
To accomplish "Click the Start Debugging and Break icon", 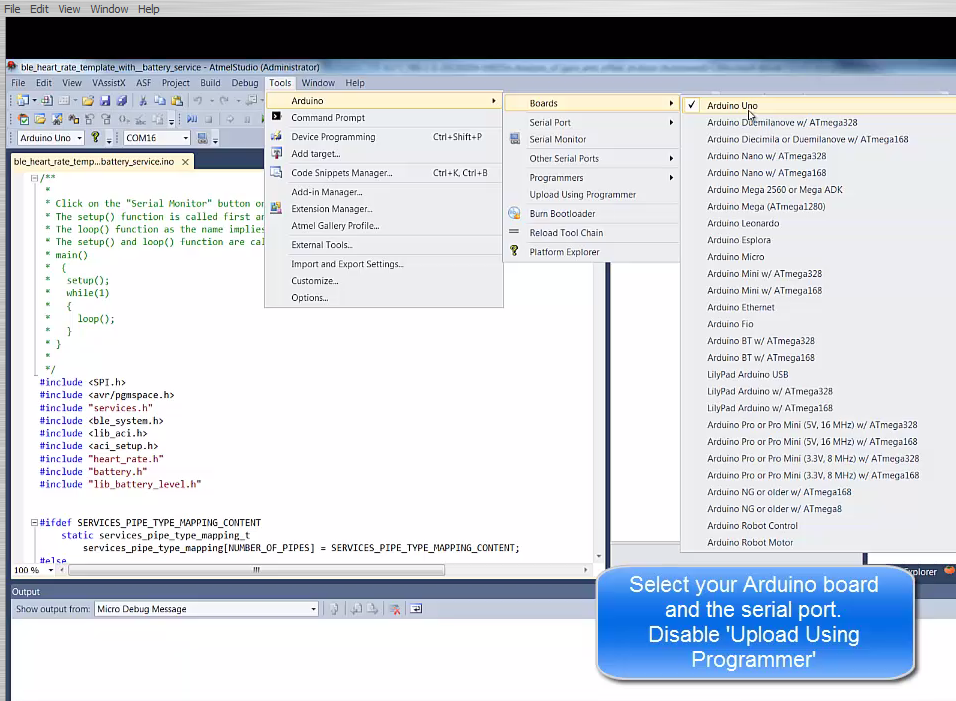I will pyautogui.click(x=192, y=119).
